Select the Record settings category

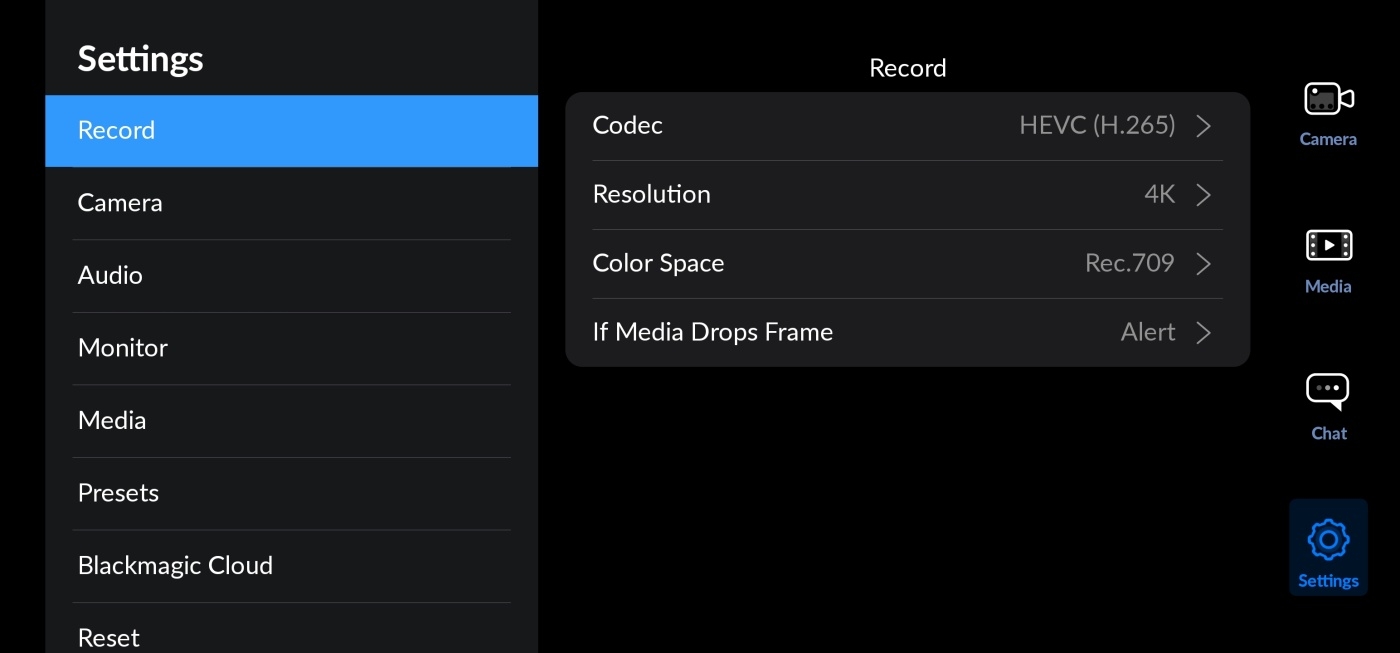coord(291,131)
